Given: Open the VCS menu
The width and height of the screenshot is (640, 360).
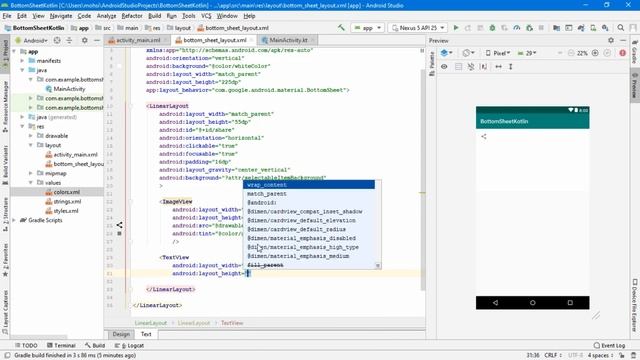Looking at the screenshot, I should tap(206, 16).
